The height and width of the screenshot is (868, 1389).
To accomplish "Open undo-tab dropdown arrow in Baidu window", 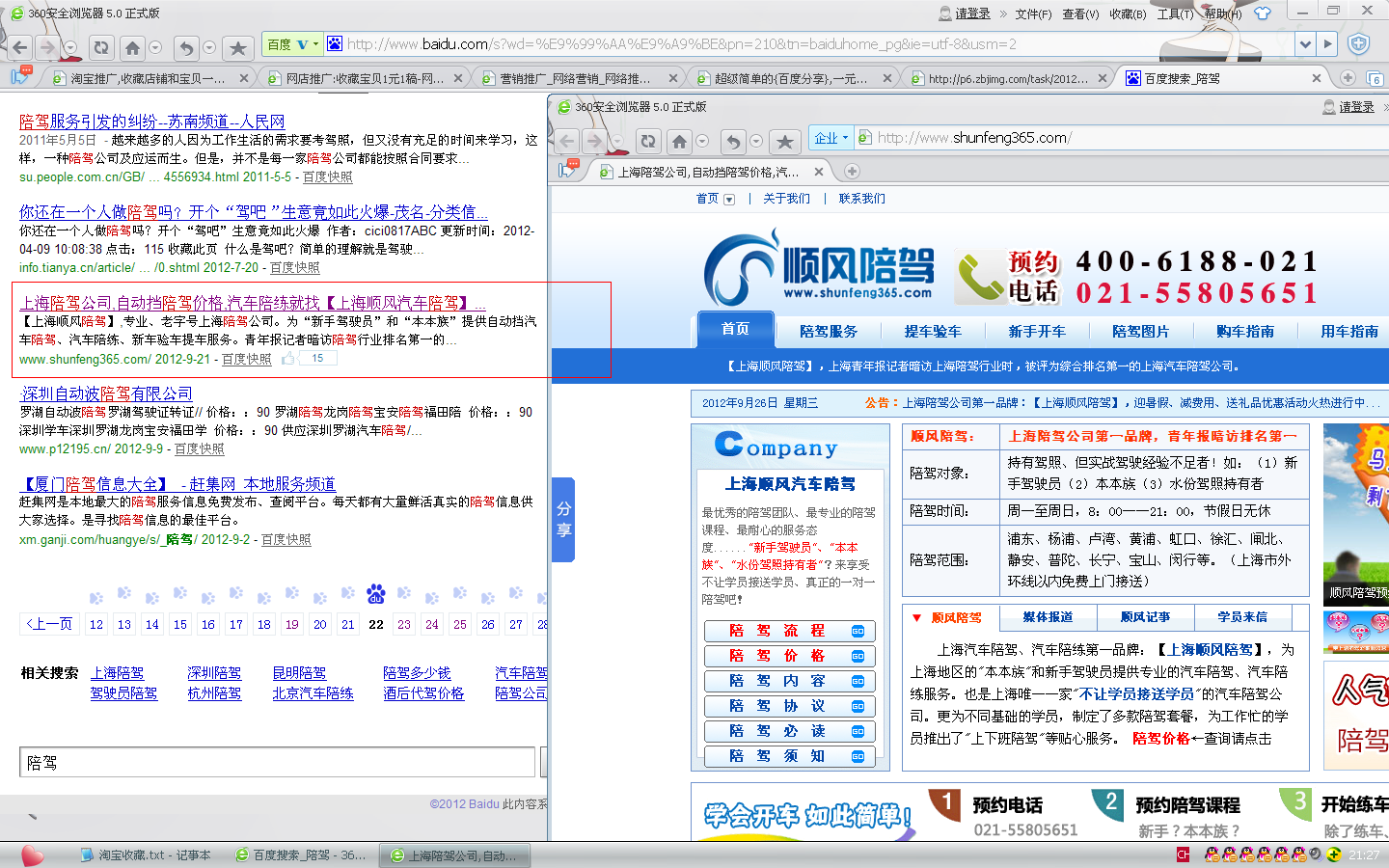I will tap(209, 46).
